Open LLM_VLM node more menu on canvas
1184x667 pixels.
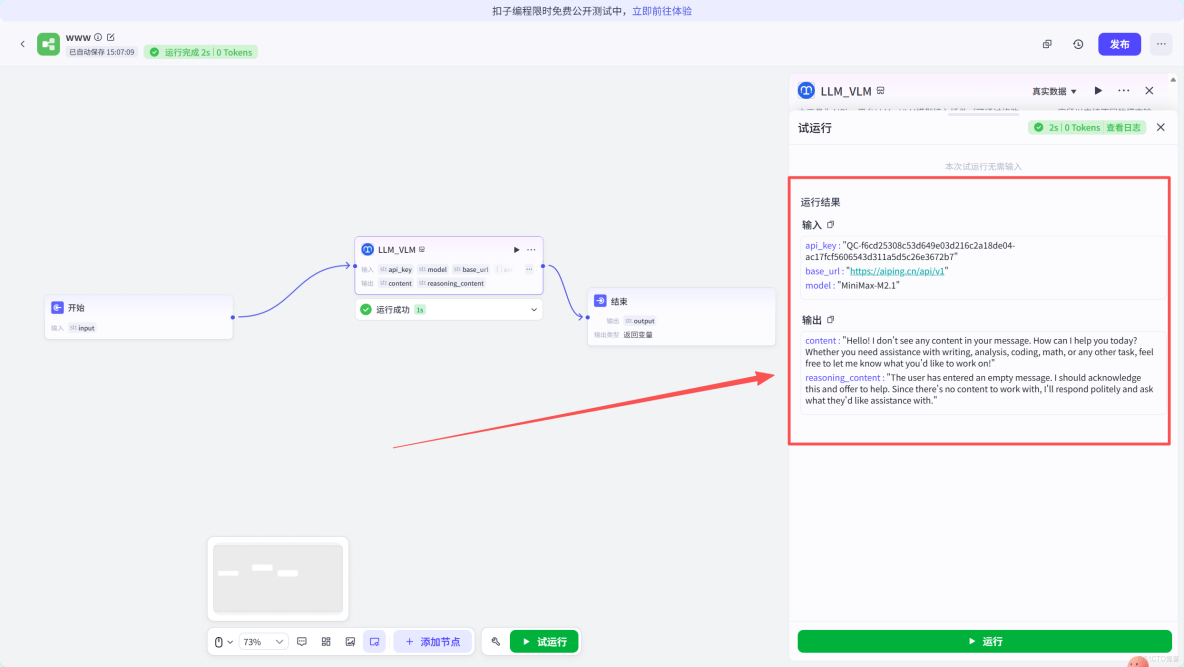click(x=531, y=249)
